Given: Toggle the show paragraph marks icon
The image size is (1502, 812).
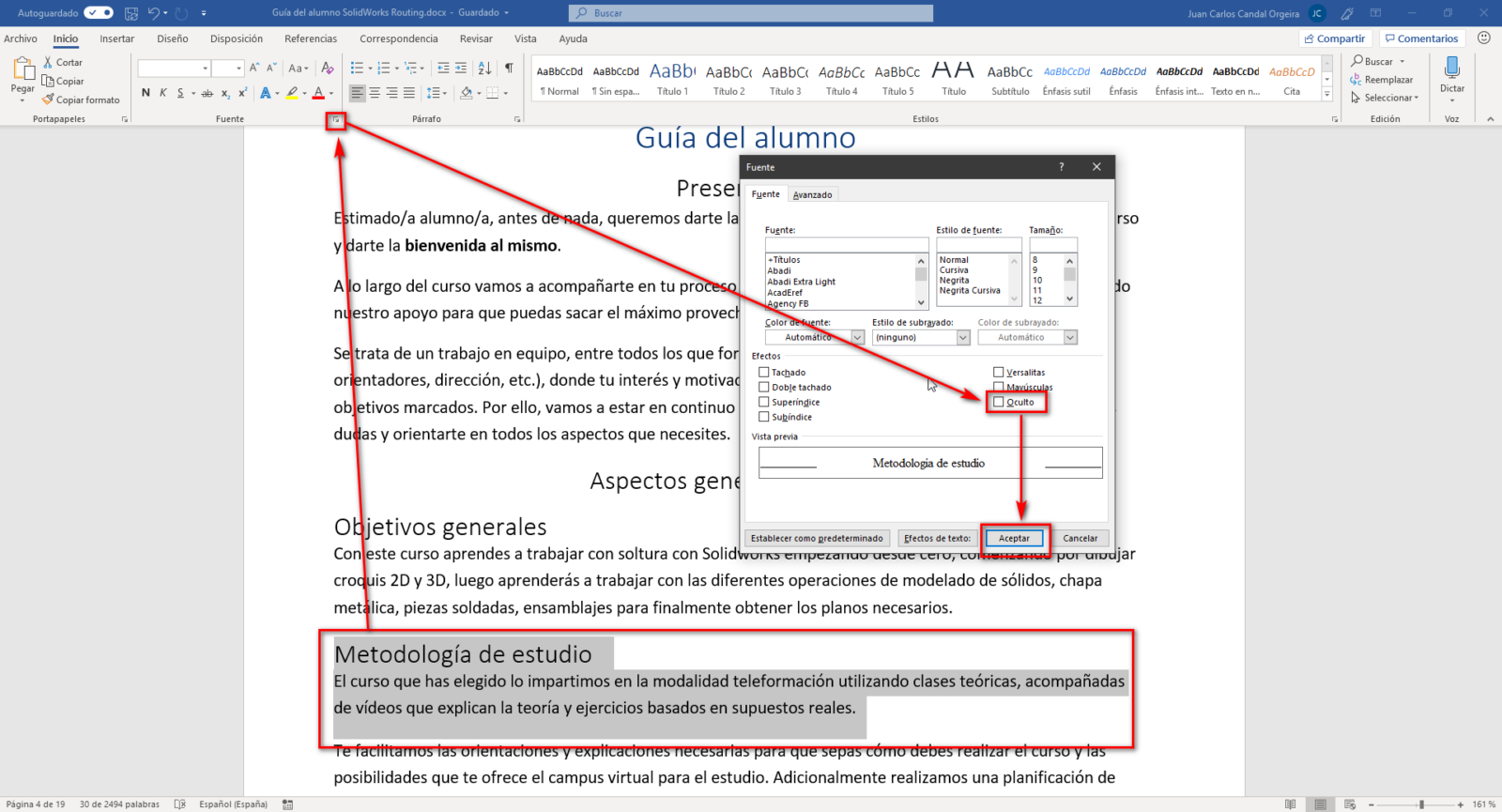Looking at the screenshot, I should click(x=509, y=68).
